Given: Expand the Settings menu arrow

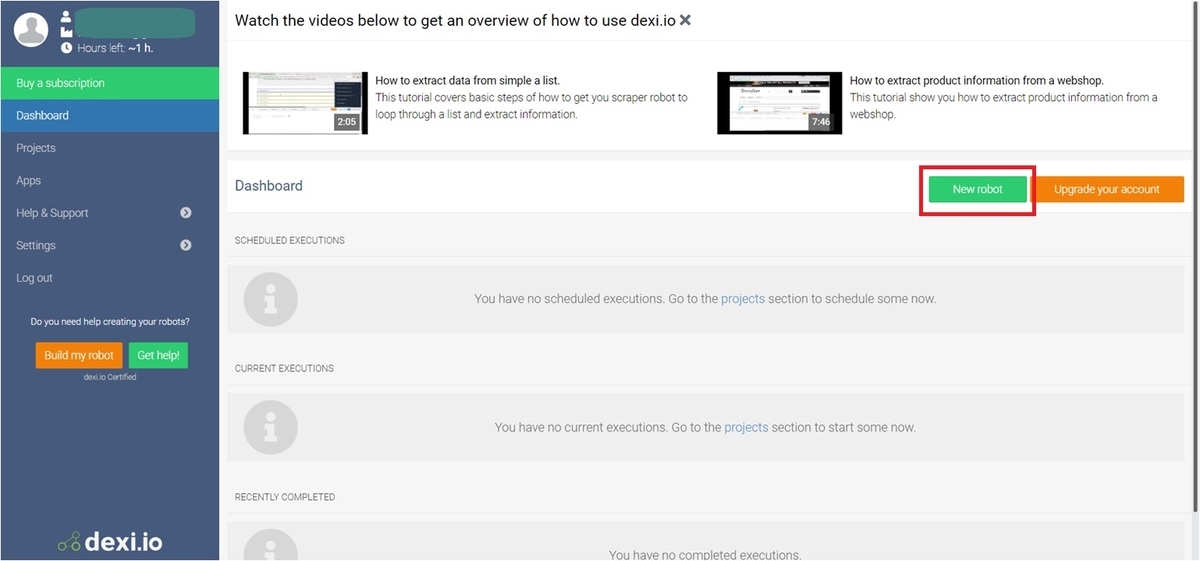Looking at the screenshot, I should (x=186, y=245).
